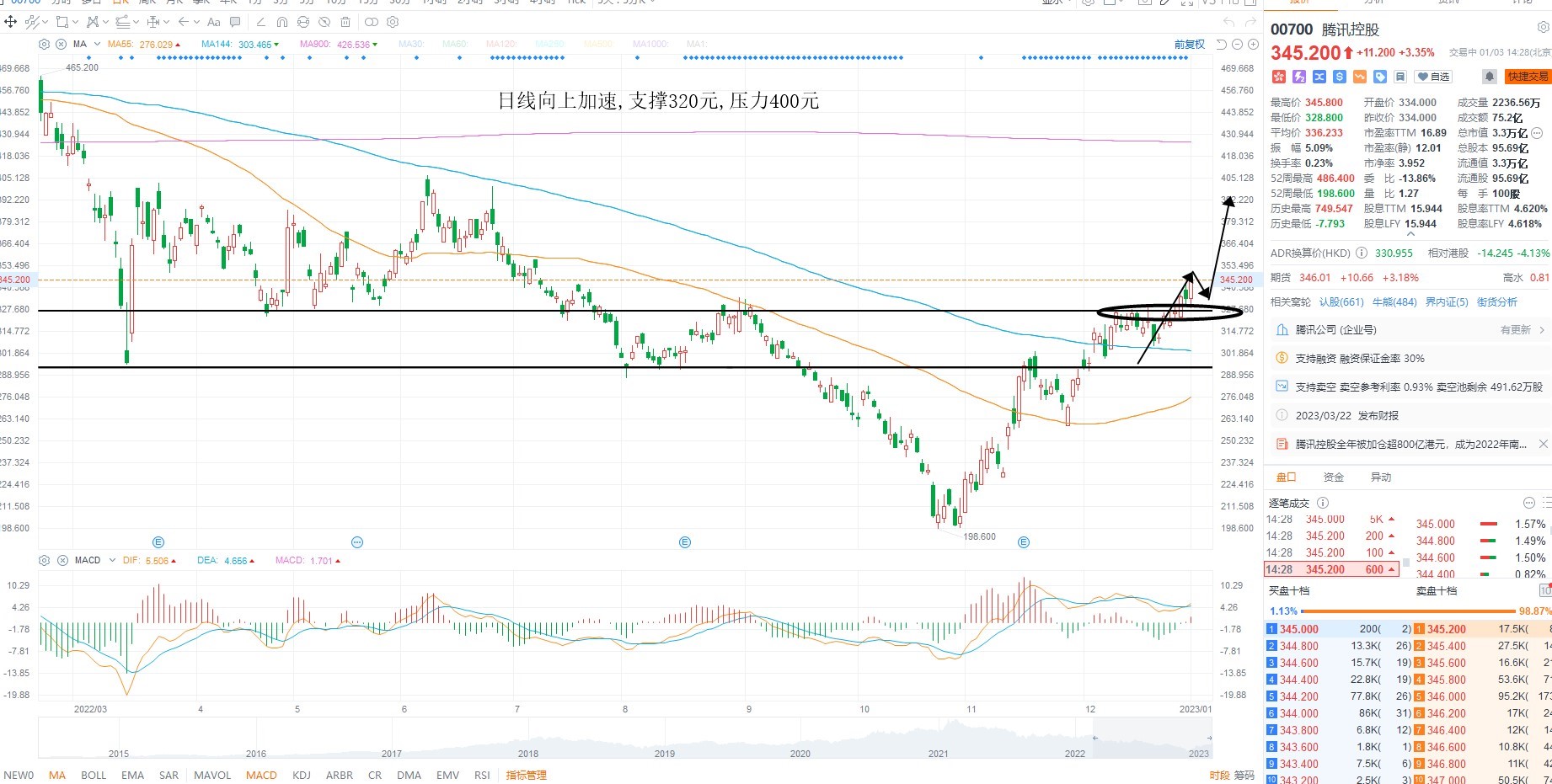Screen dimensions: 1552x784
Task: Open the market cap more options
Action: coord(1537,133)
